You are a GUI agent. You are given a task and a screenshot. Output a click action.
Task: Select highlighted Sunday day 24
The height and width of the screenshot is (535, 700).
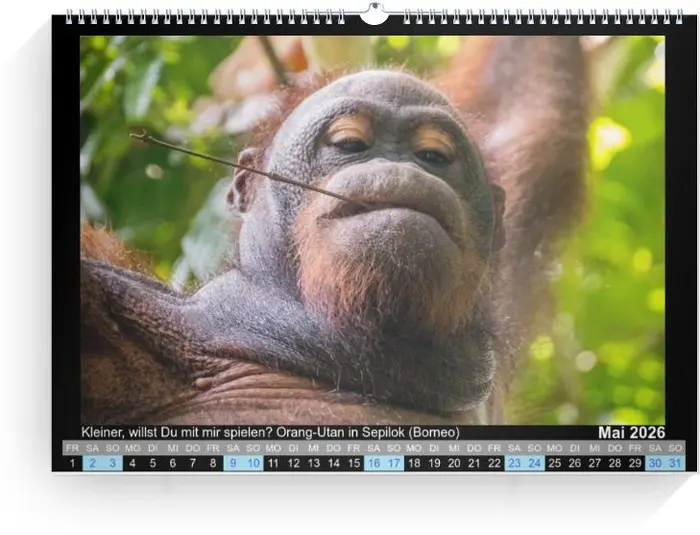click(x=535, y=463)
